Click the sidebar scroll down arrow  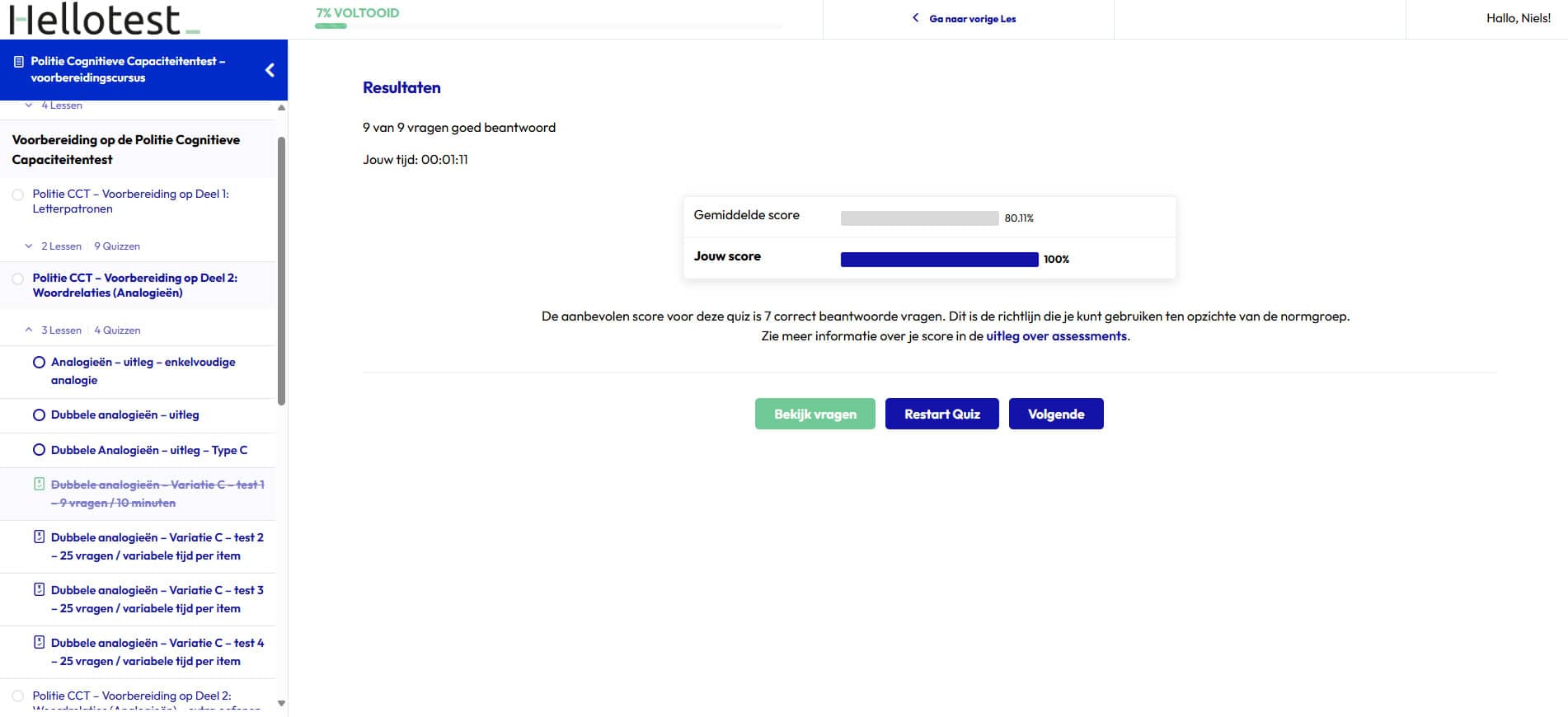click(281, 704)
